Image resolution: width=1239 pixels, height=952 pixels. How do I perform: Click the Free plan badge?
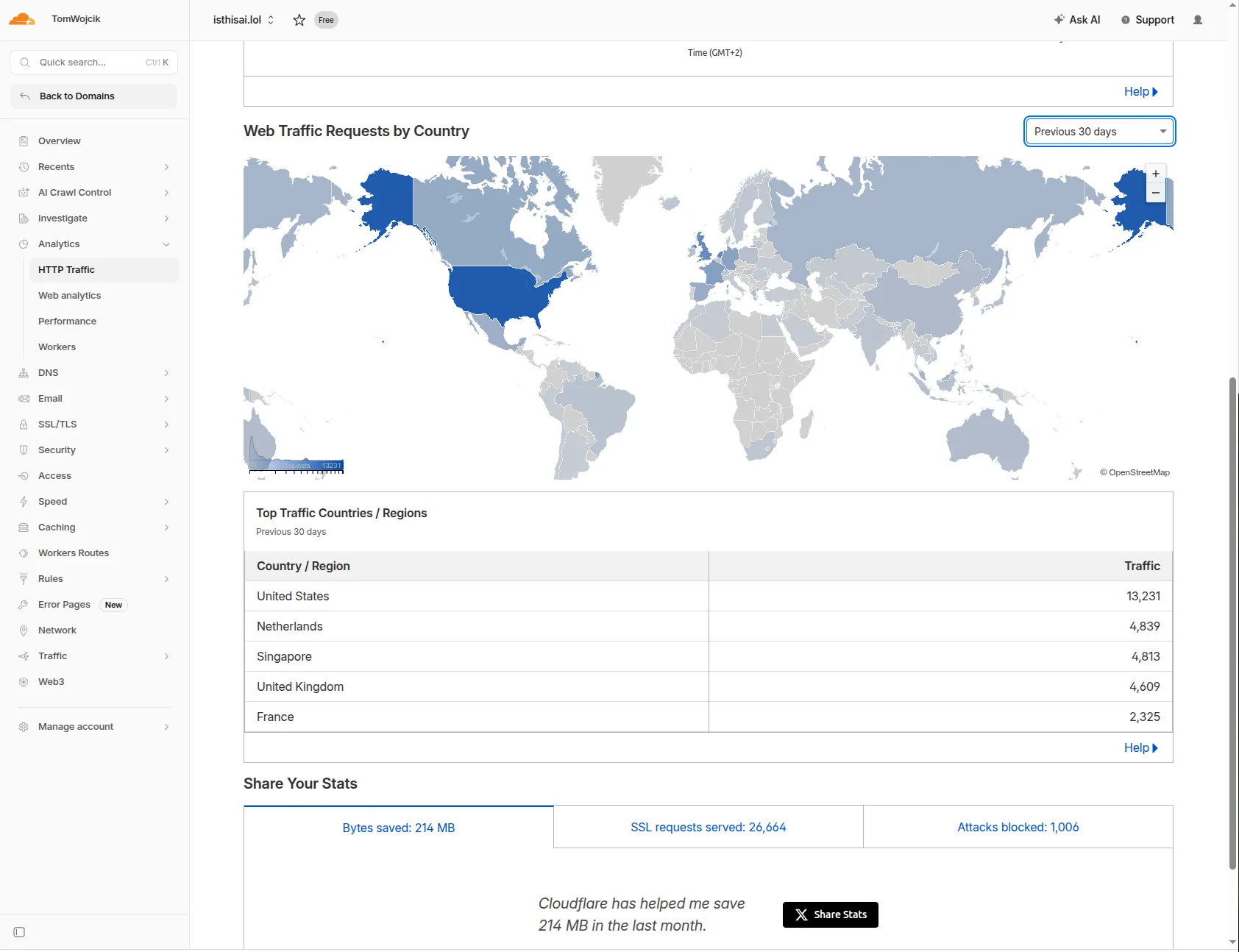(326, 20)
